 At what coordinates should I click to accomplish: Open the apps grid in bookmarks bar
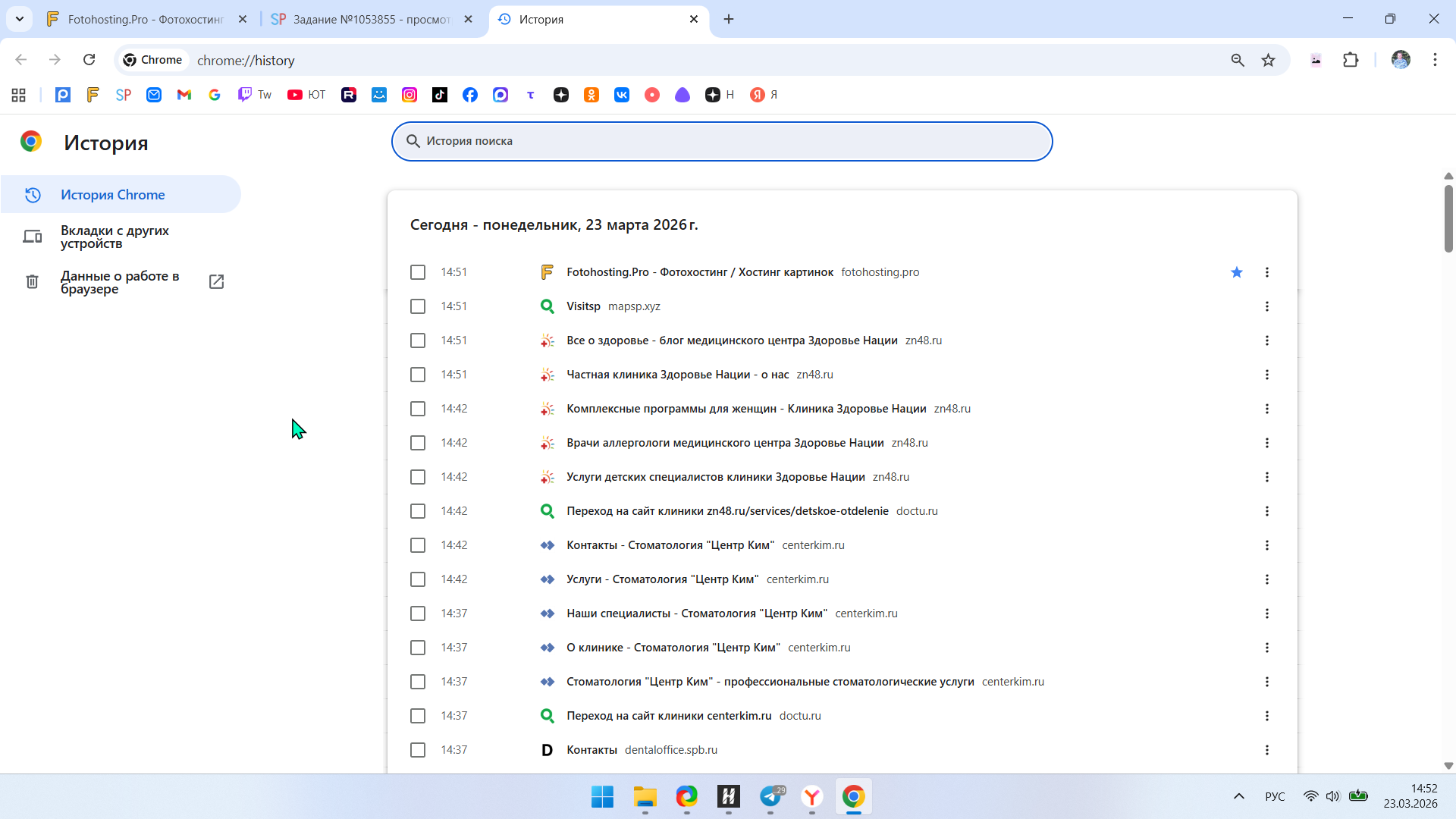pyautogui.click(x=19, y=95)
